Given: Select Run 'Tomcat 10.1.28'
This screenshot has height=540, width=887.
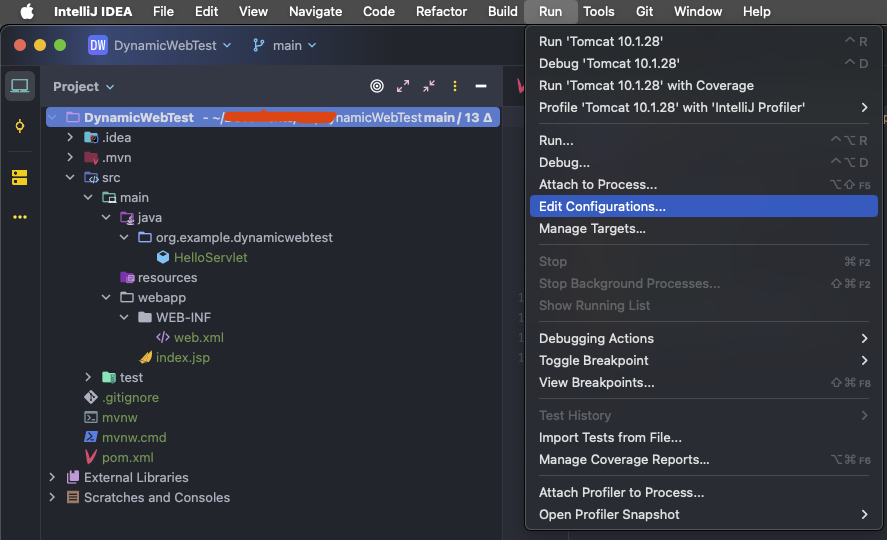Looking at the screenshot, I should [x=704, y=41].
